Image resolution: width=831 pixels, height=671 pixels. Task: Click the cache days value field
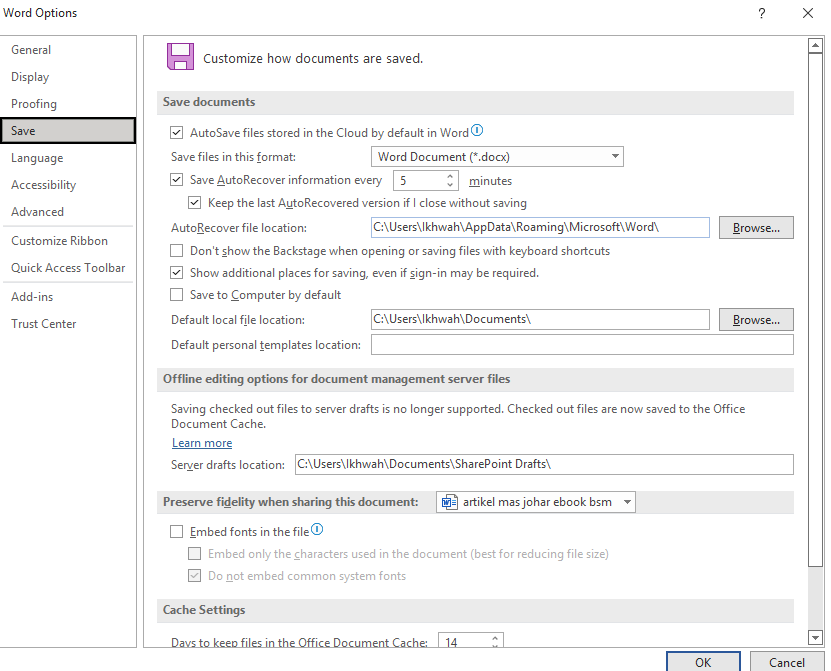point(464,641)
